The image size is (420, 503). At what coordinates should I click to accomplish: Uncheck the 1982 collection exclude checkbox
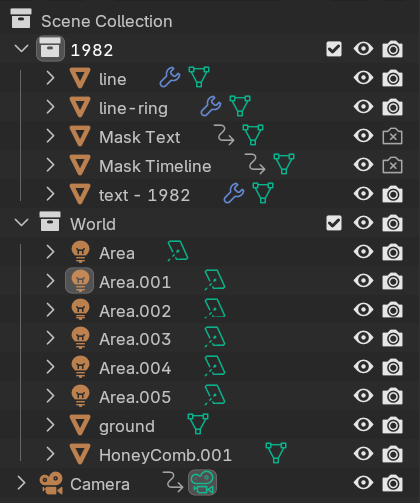click(x=334, y=49)
